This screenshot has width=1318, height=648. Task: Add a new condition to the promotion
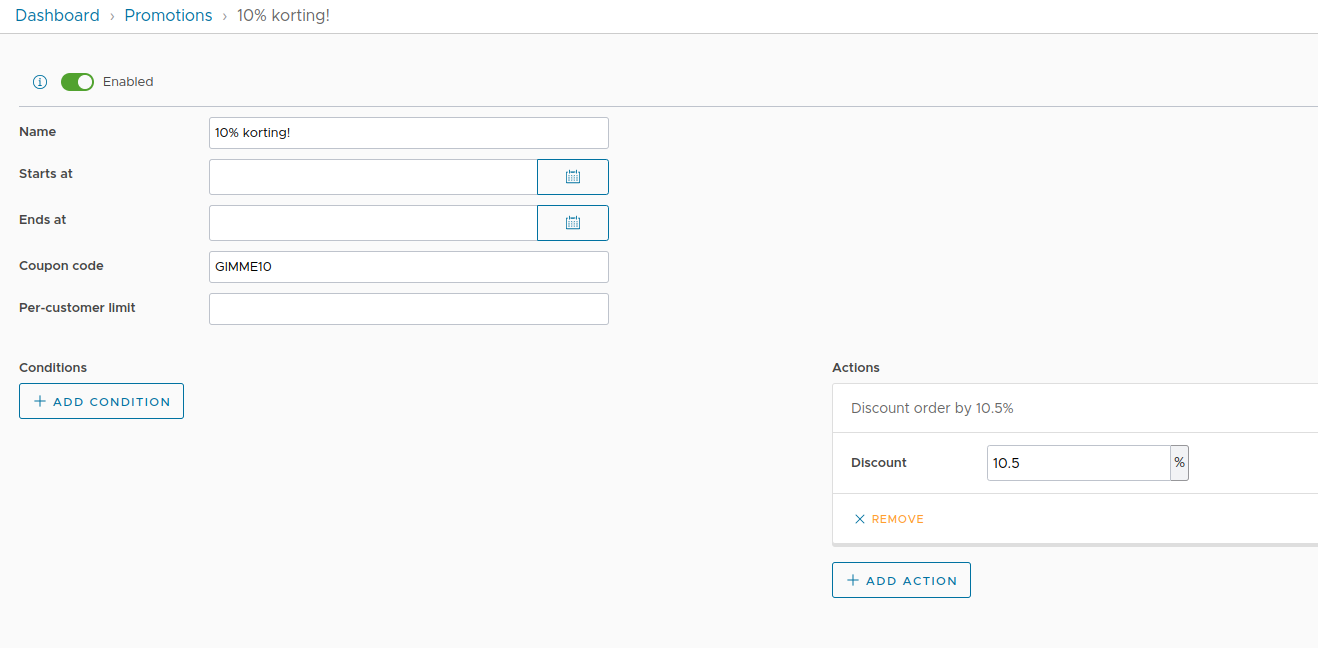tap(101, 401)
